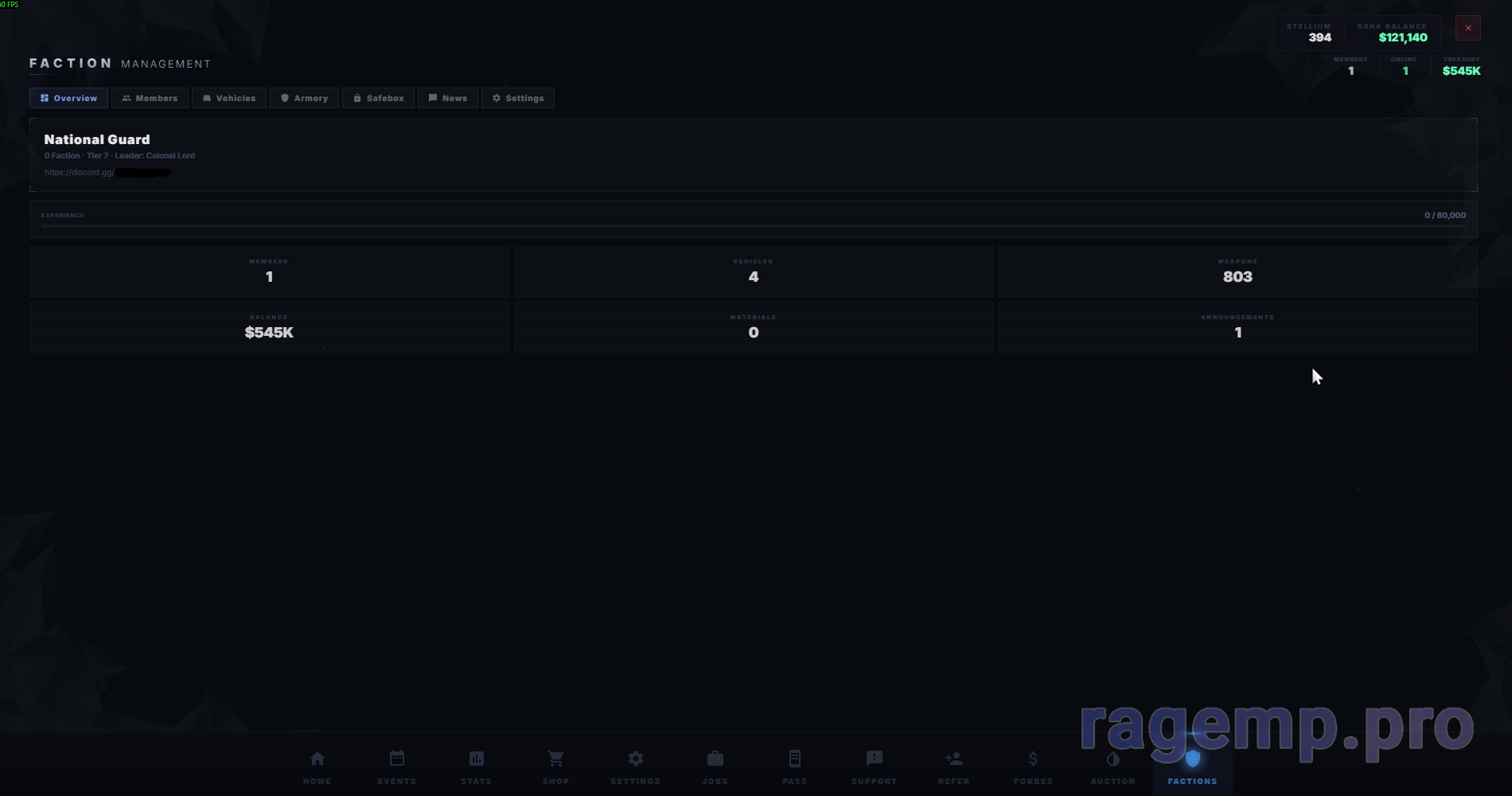Switch to the Members tab

click(150, 98)
